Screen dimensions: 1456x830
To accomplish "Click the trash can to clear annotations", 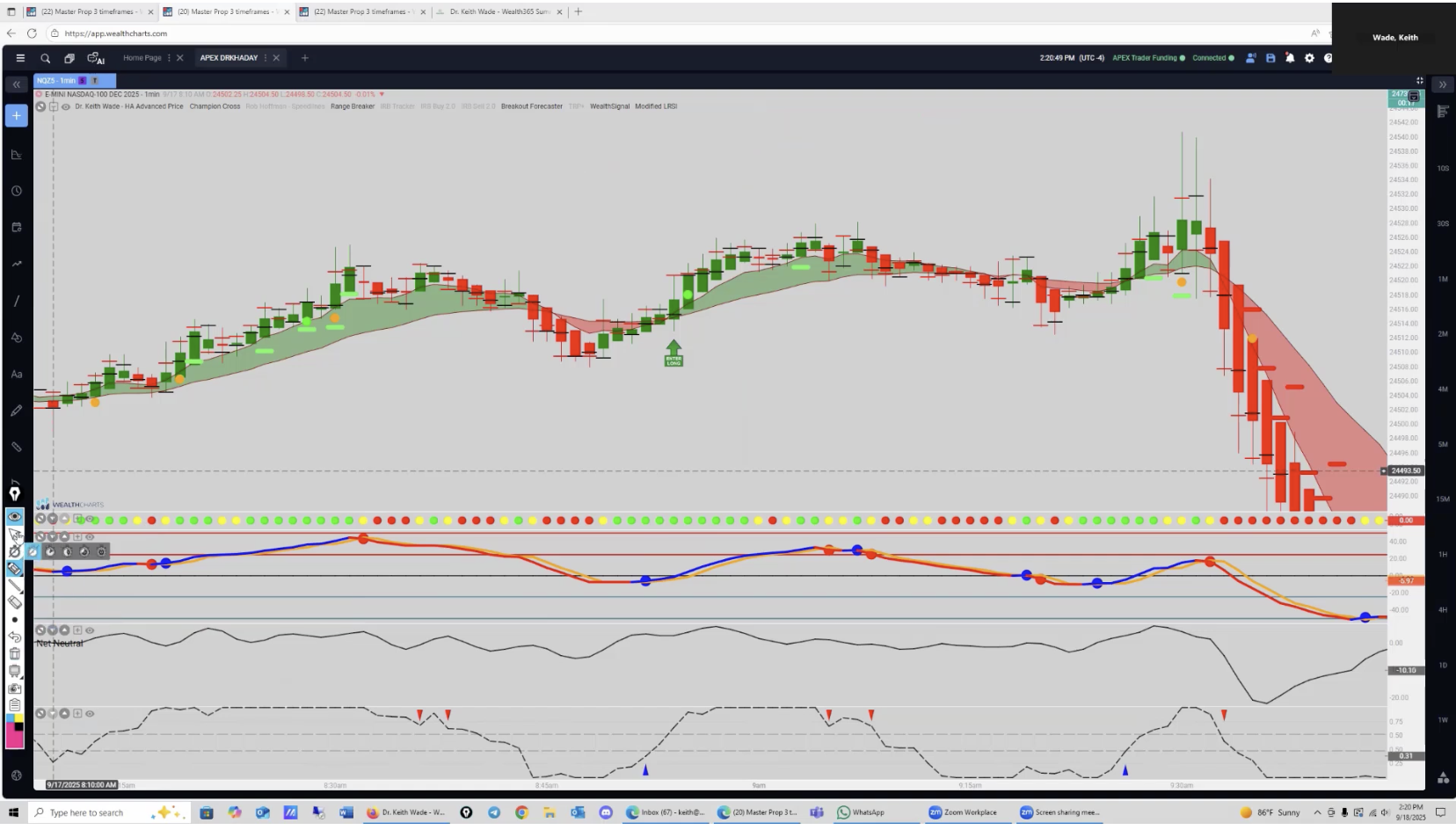I will tap(15, 653).
